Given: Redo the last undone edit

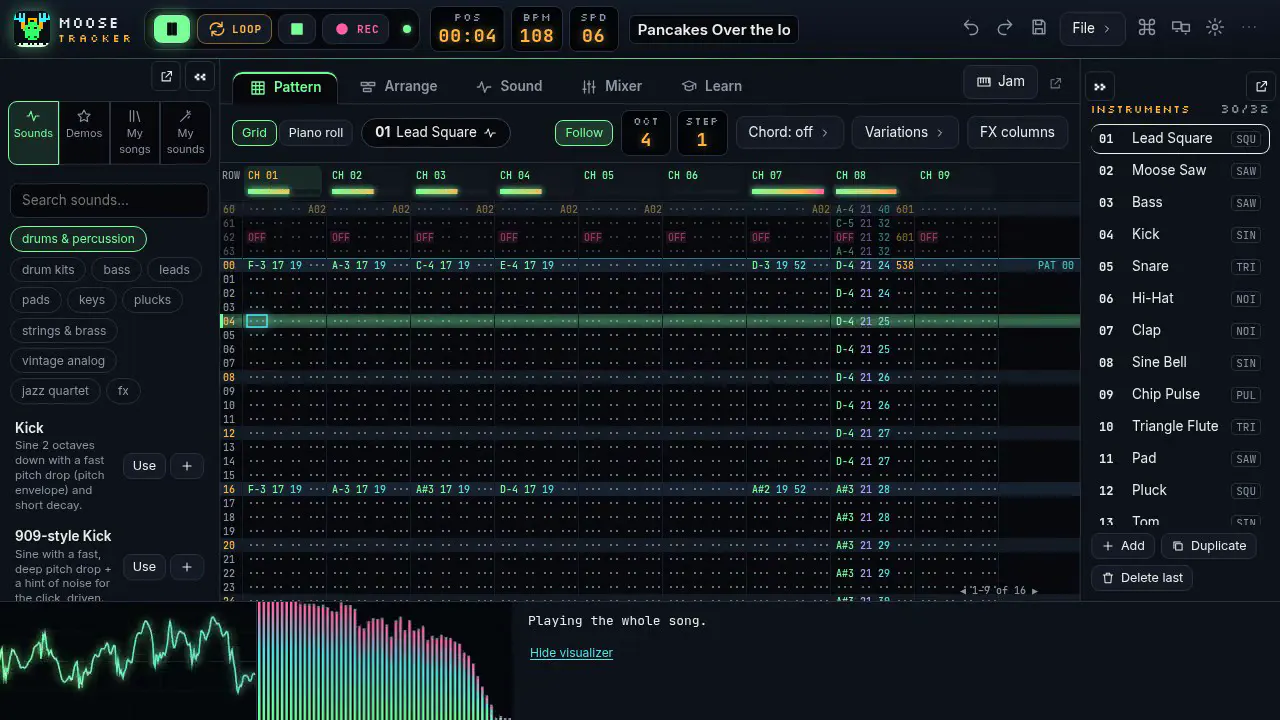Looking at the screenshot, I should pos(1005,28).
